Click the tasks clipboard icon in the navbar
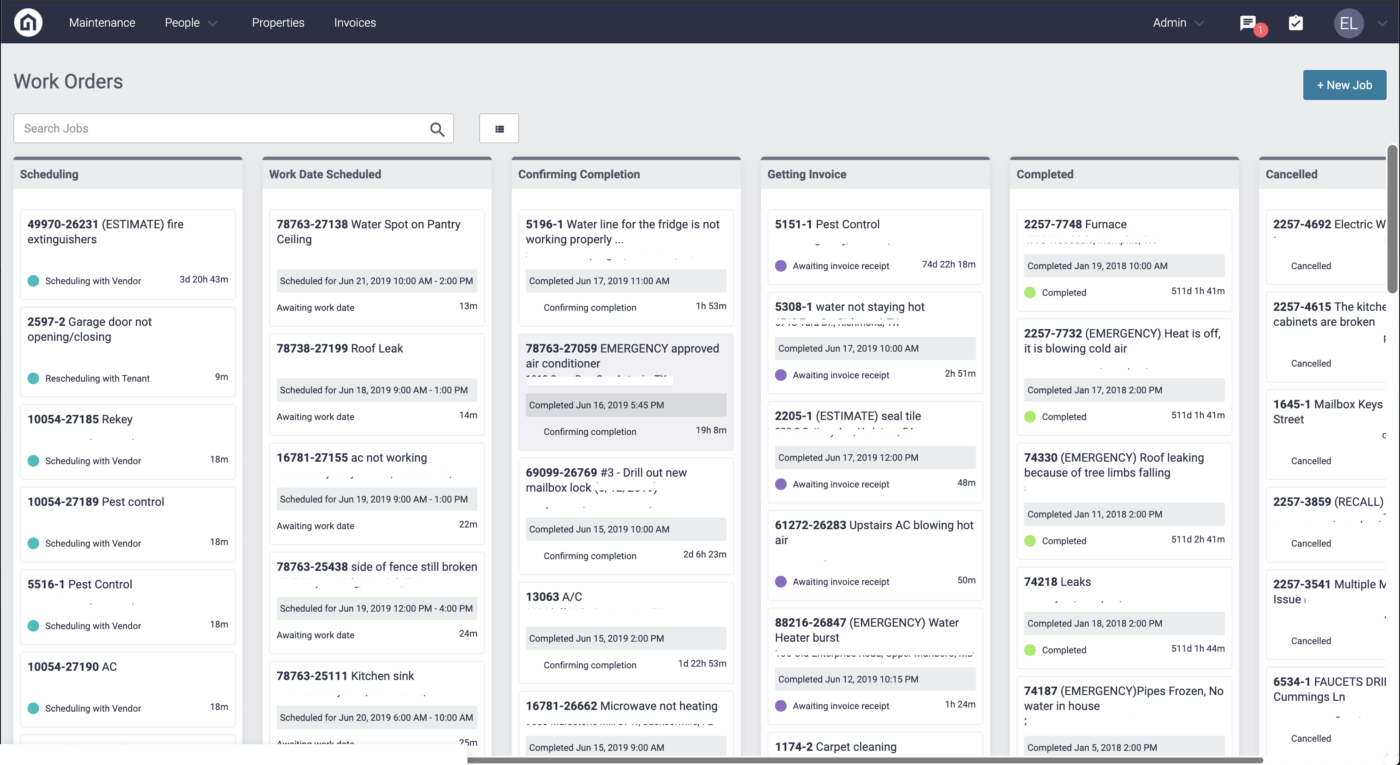 point(1296,21)
